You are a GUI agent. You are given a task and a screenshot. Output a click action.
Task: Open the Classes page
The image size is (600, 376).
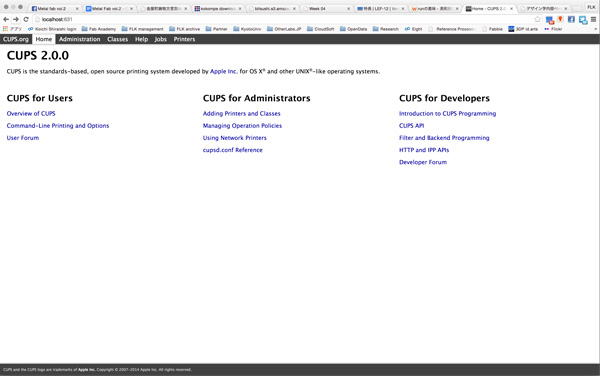click(117, 39)
